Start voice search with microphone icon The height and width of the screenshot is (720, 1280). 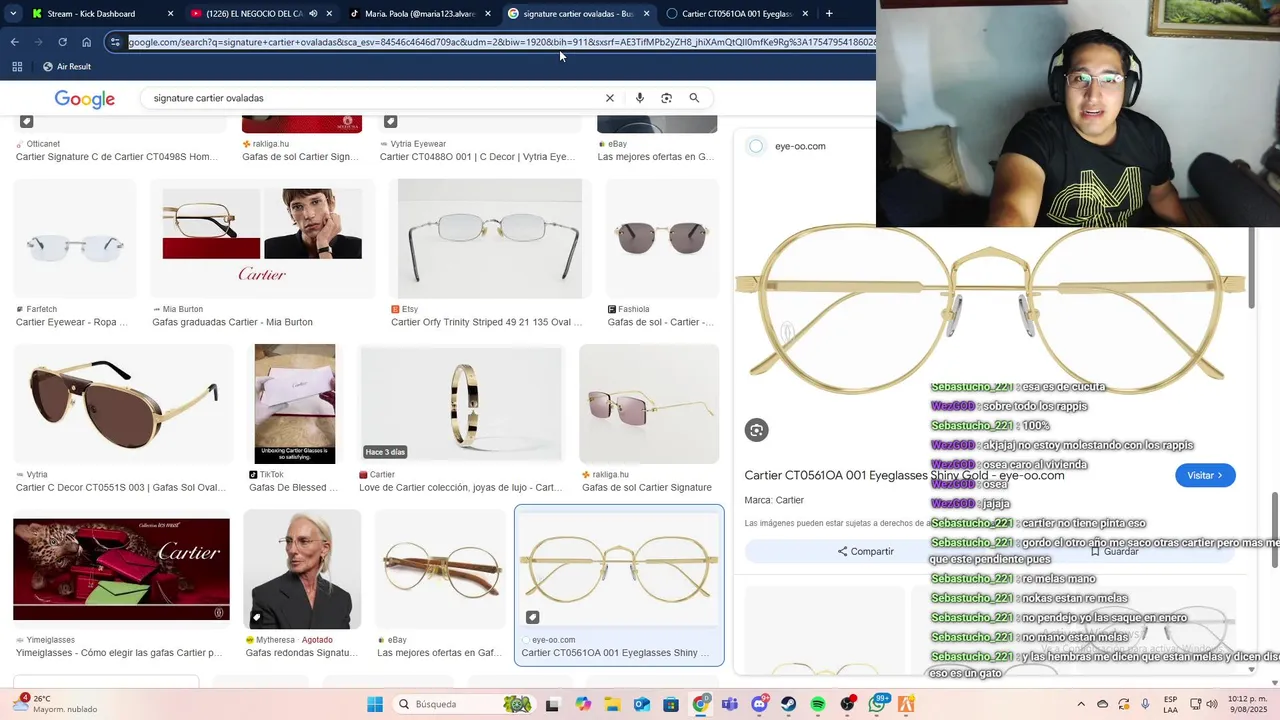(640, 98)
